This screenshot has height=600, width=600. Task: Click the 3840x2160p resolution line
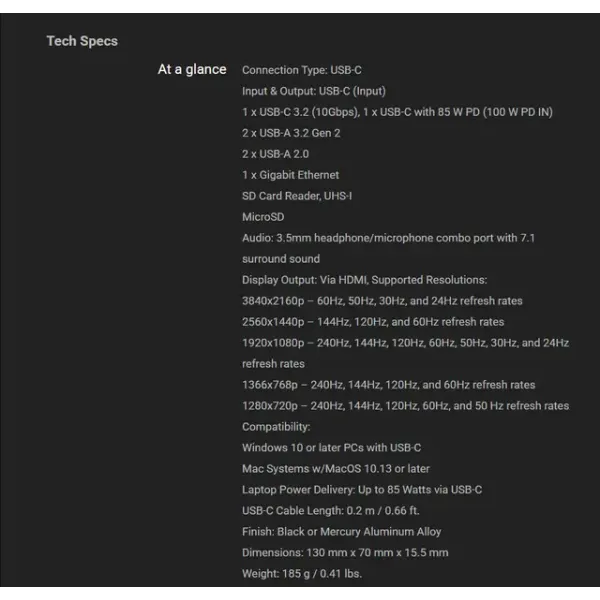[382, 301]
